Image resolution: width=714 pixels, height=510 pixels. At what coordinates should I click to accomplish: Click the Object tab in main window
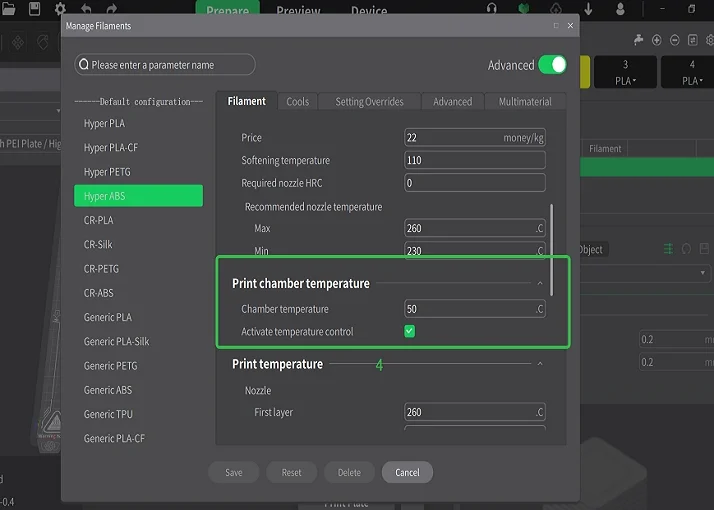[x=591, y=250]
